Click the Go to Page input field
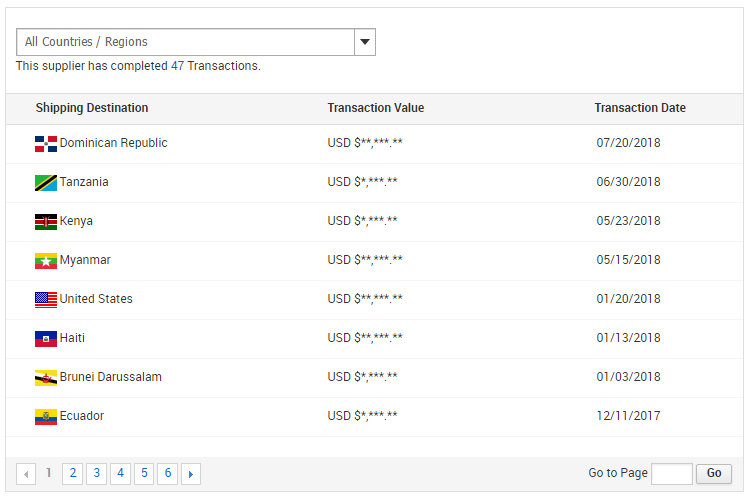 tap(671, 474)
